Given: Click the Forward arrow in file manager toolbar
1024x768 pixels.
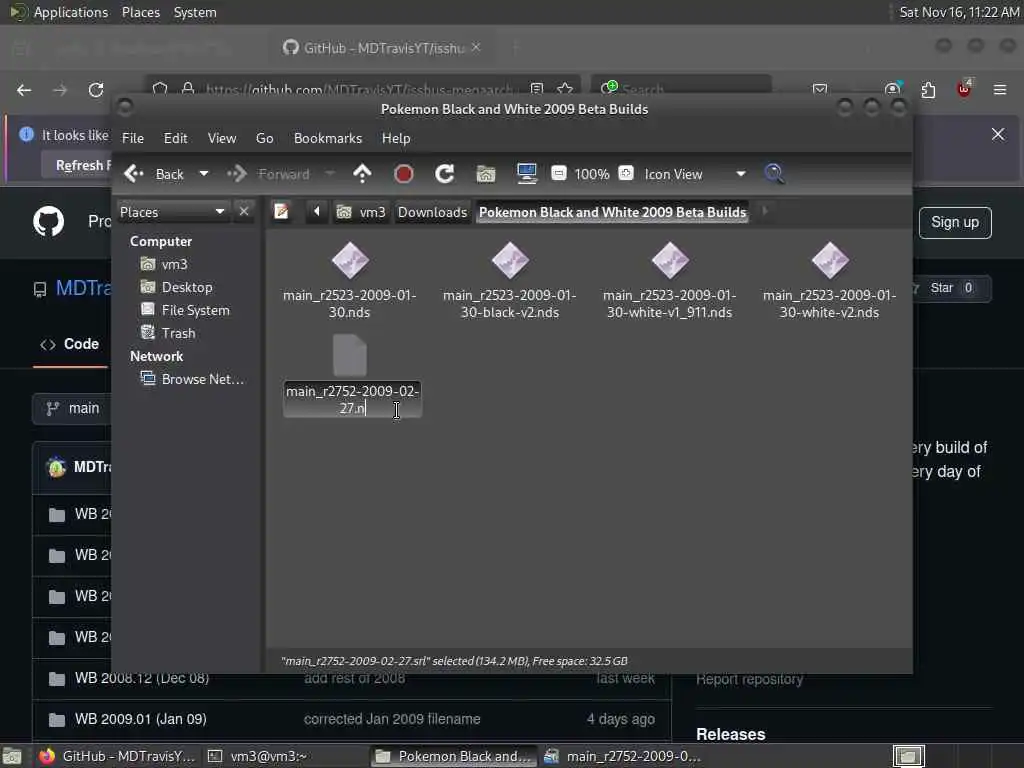Looking at the screenshot, I should tap(237, 174).
